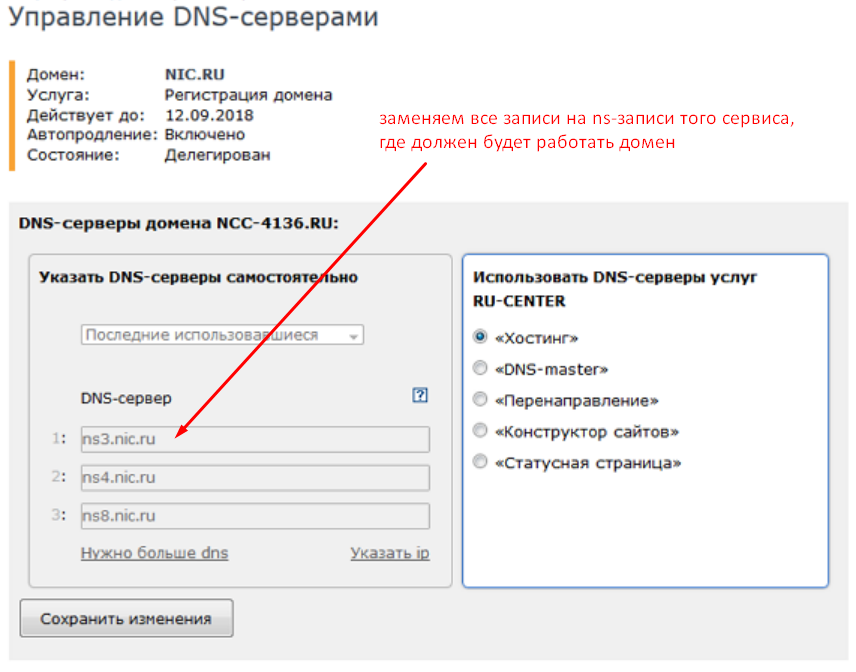Click the «Указать DNS-серверы самостоятельно» panel heading
This screenshot has width=856, height=672.
point(198,277)
